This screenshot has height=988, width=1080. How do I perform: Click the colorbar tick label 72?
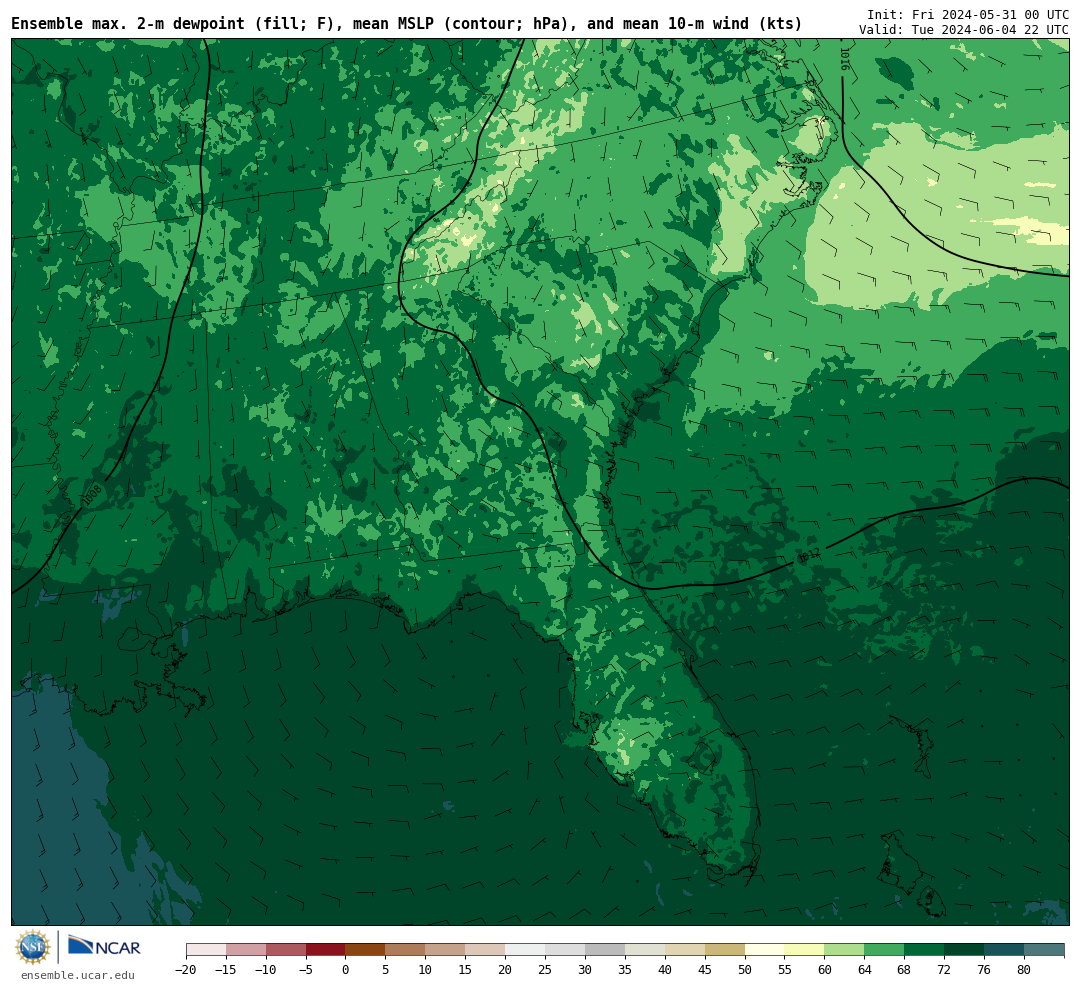[944, 969]
